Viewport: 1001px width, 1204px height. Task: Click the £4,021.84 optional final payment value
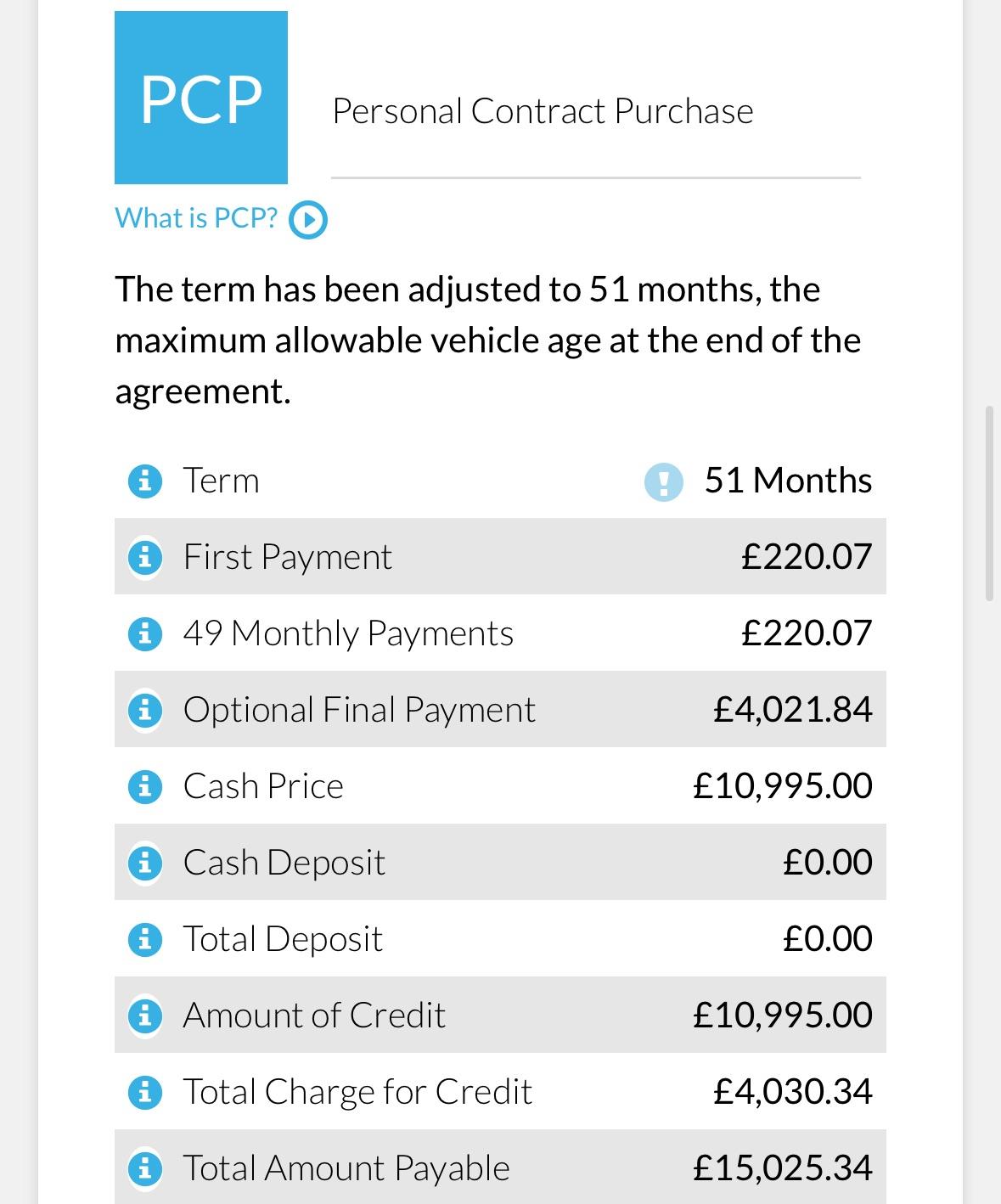pyautogui.click(x=793, y=710)
